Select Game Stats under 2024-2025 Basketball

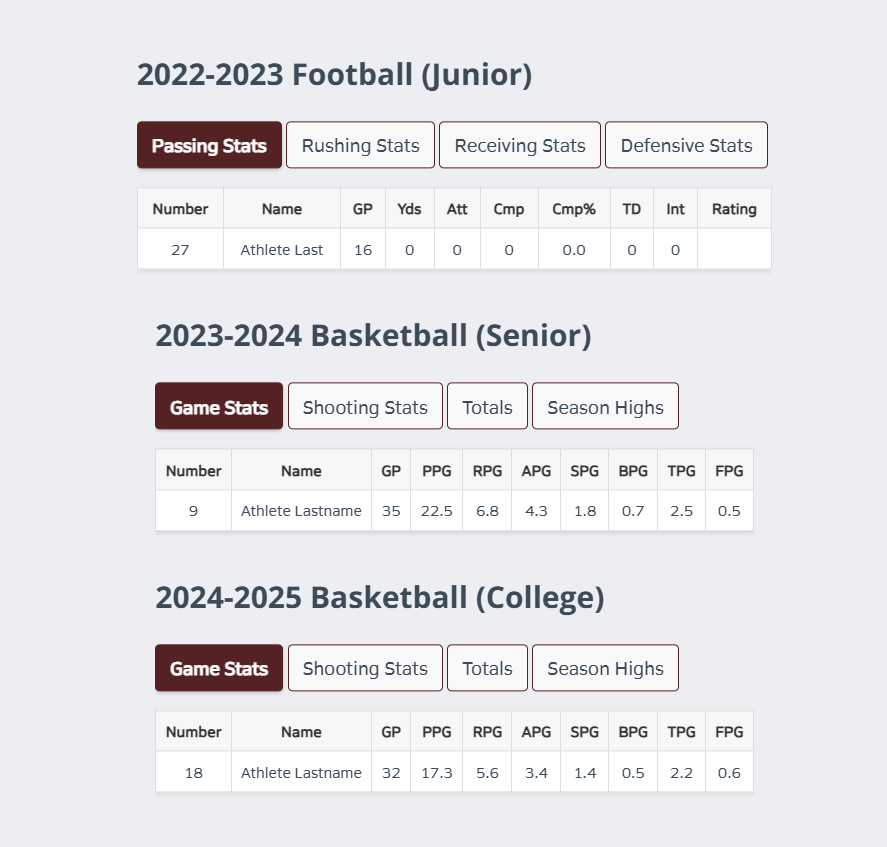[219, 668]
